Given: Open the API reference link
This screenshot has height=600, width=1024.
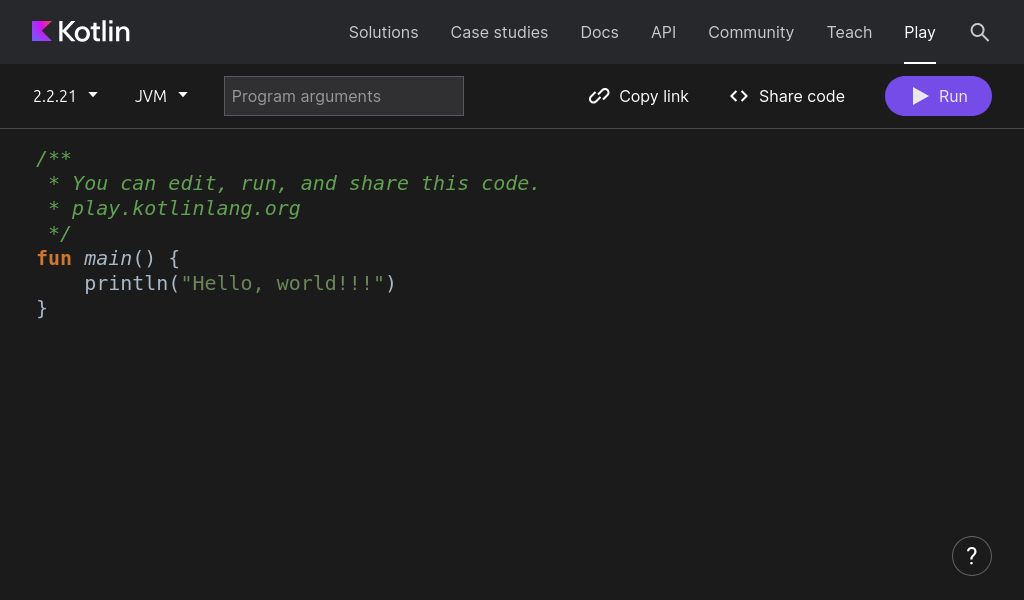Looking at the screenshot, I should point(663,32).
